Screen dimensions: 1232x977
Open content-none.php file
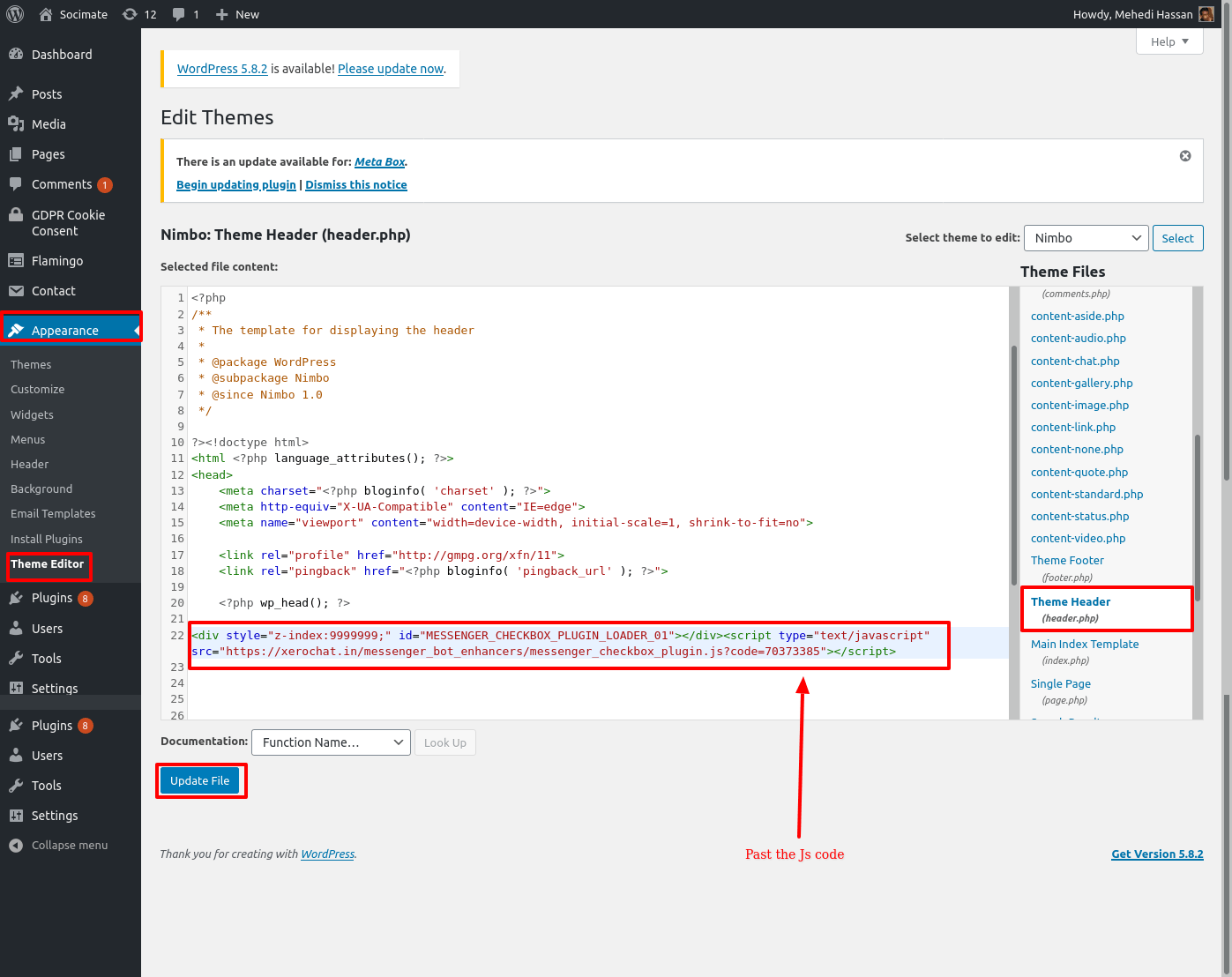coord(1078,449)
